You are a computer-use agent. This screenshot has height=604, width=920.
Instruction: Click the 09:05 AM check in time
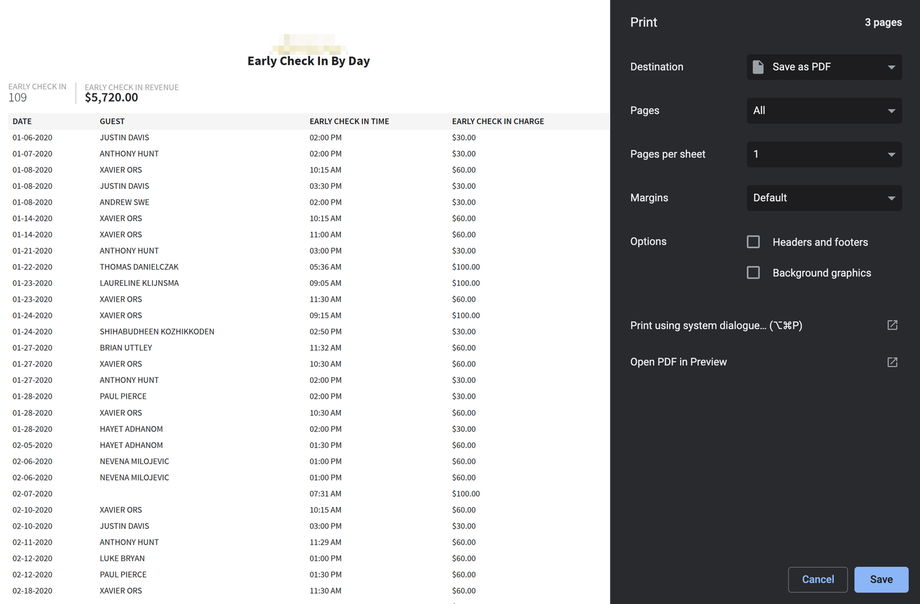tap(325, 283)
